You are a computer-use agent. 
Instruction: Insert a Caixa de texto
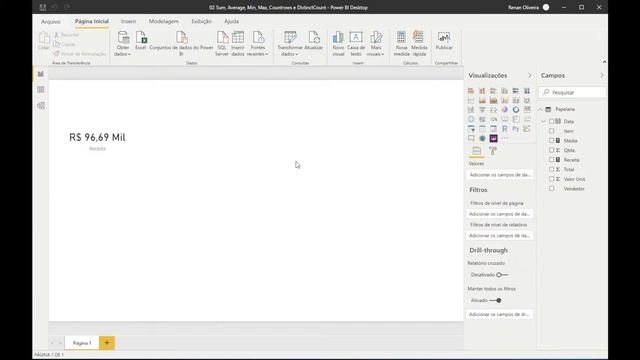tap(356, 44)
